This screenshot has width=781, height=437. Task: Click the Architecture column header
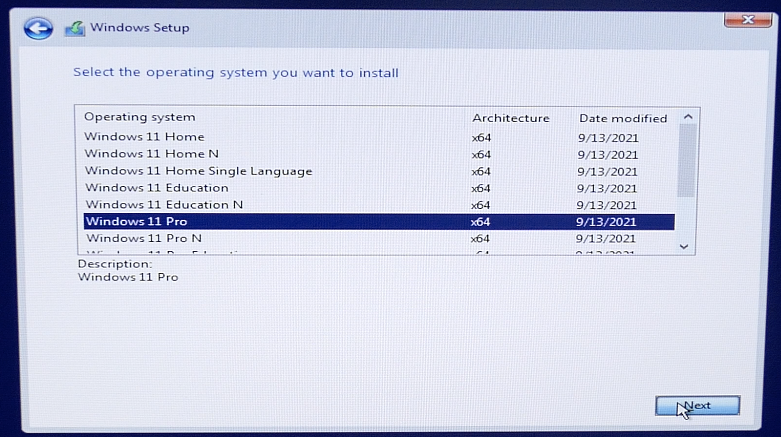511,118
